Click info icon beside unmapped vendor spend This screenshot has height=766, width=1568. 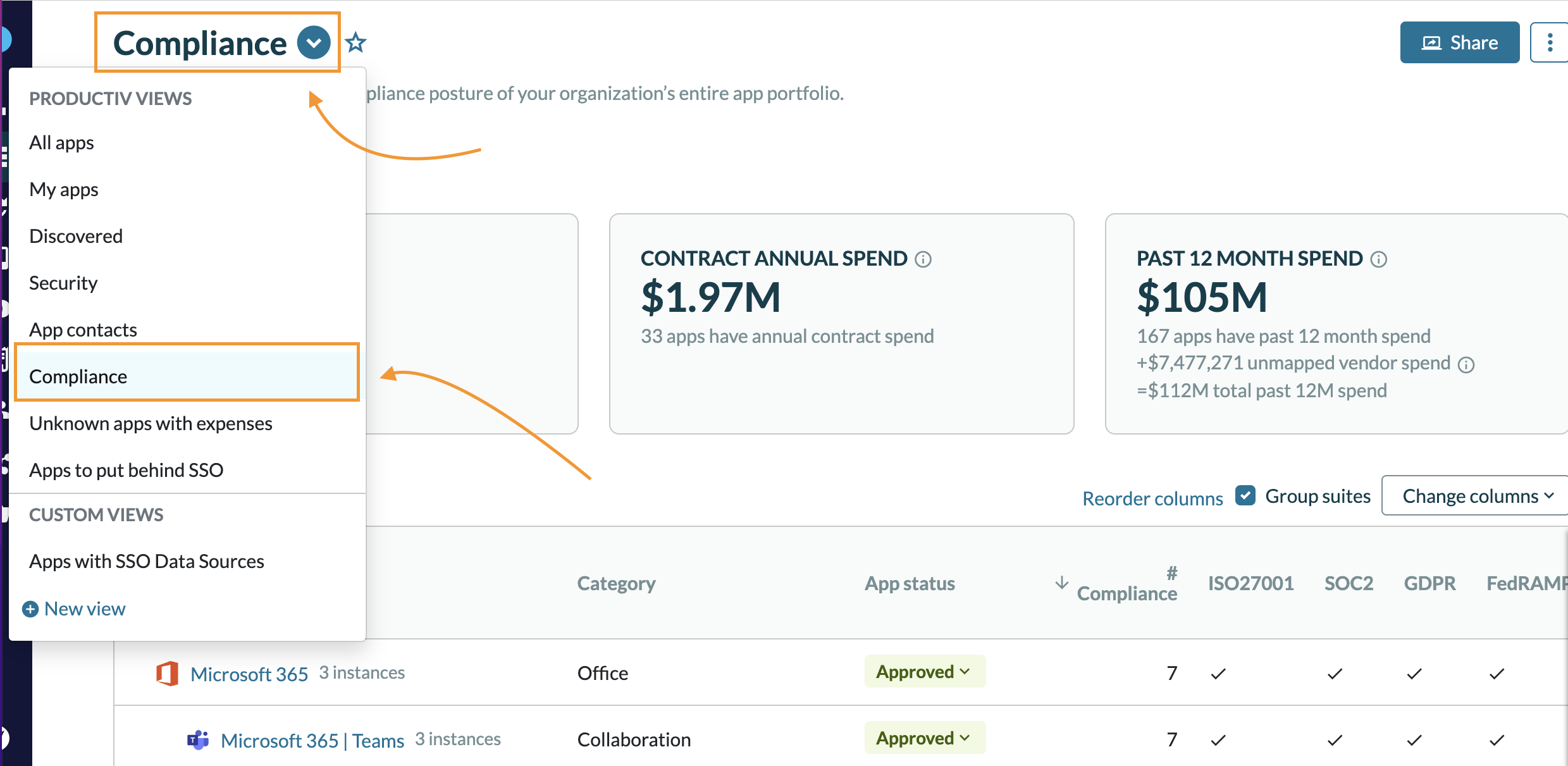[x=1466, y=365]
